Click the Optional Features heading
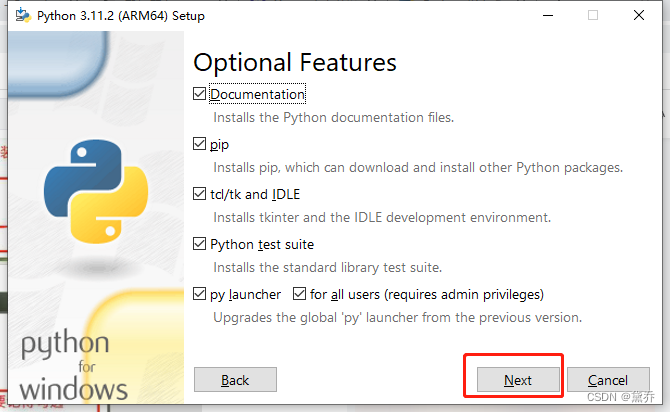 pyautogui.click(x=295, y=63)
